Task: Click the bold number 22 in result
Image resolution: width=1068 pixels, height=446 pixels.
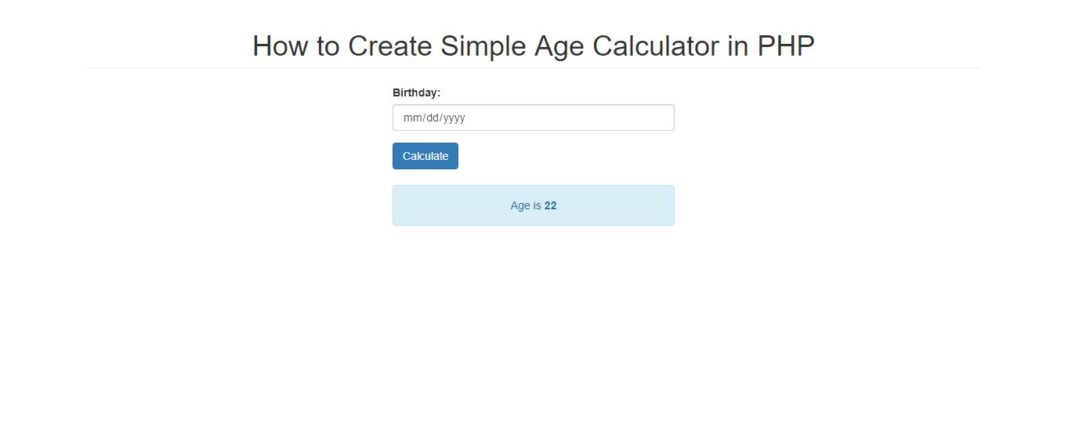Action: tap(551, 206)
